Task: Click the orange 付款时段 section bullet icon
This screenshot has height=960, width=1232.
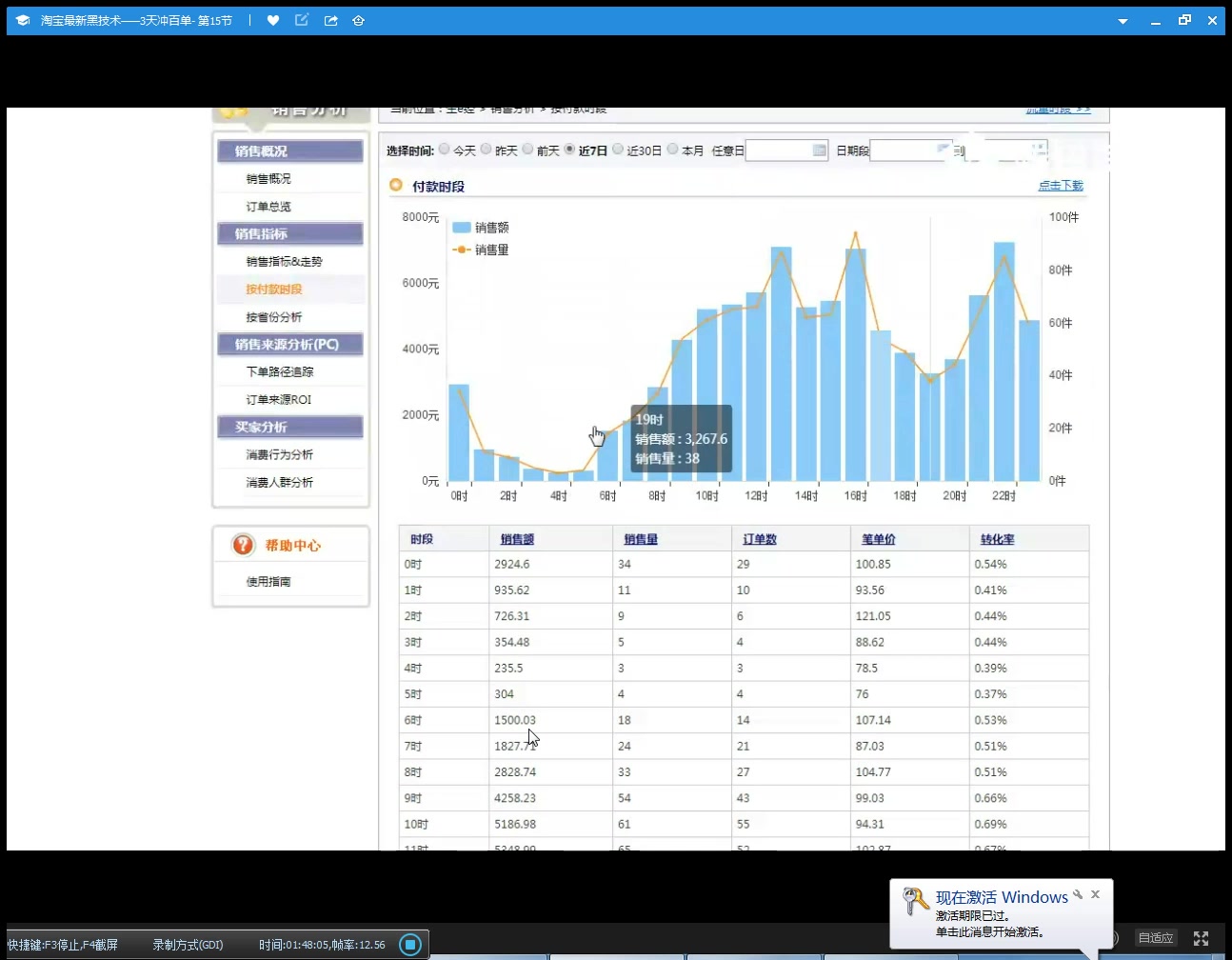Action: click(396, 185)
